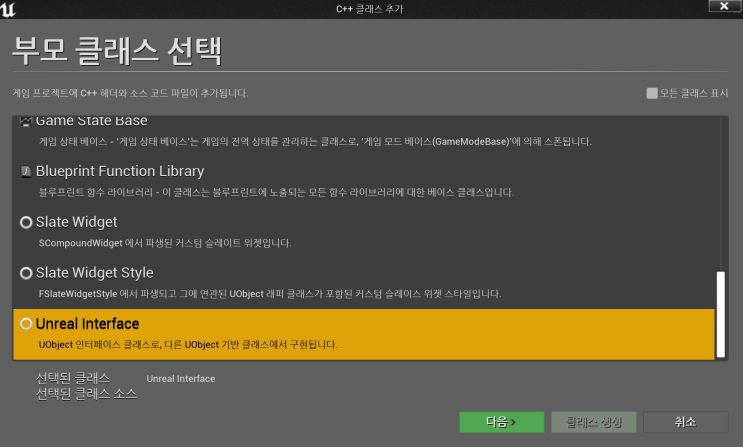Click the 선택된 클래스 label

pos(73,378)
